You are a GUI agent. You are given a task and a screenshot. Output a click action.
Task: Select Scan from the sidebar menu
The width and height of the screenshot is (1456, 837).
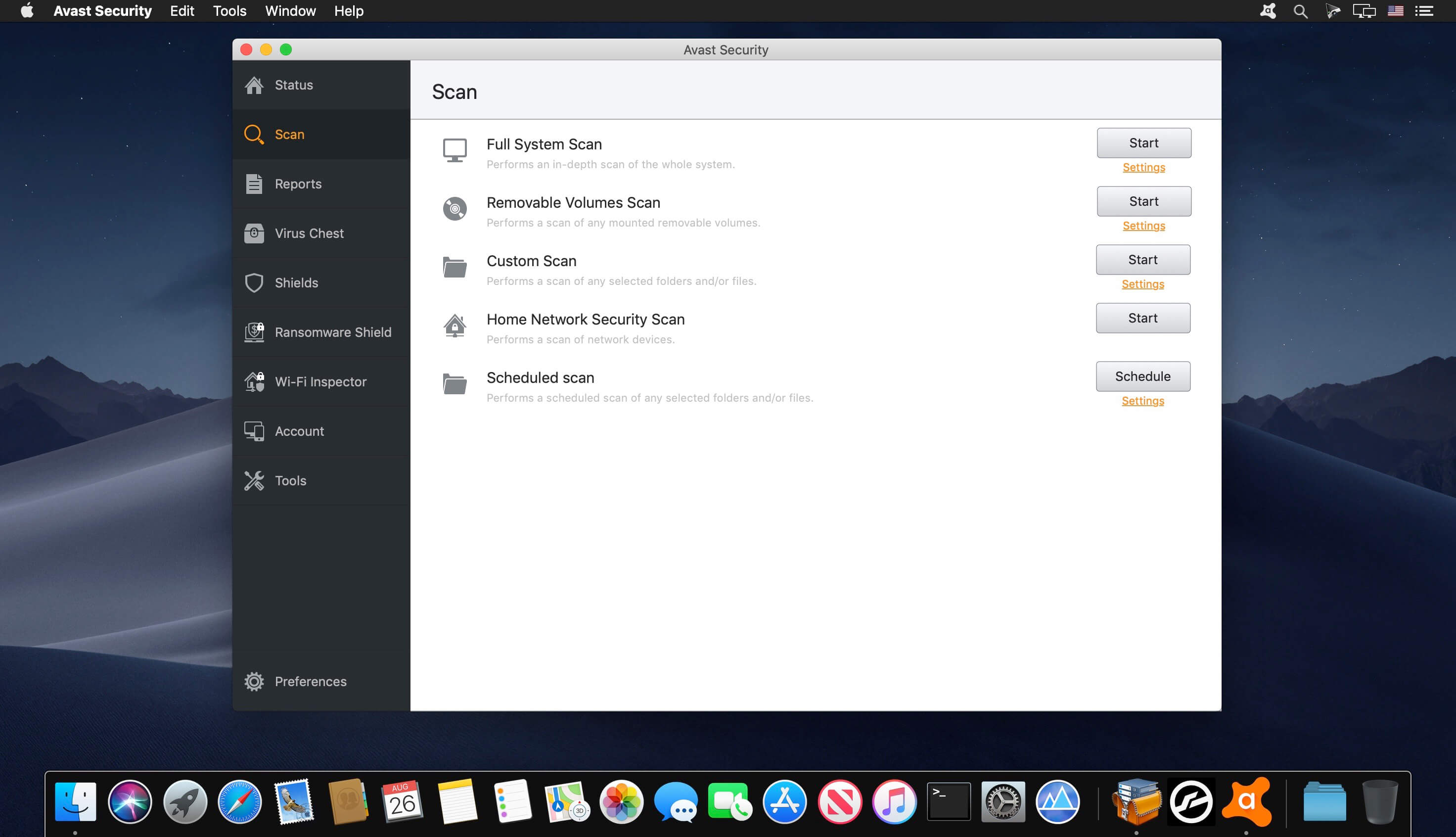pyautogui.click(x=289, y=134)
